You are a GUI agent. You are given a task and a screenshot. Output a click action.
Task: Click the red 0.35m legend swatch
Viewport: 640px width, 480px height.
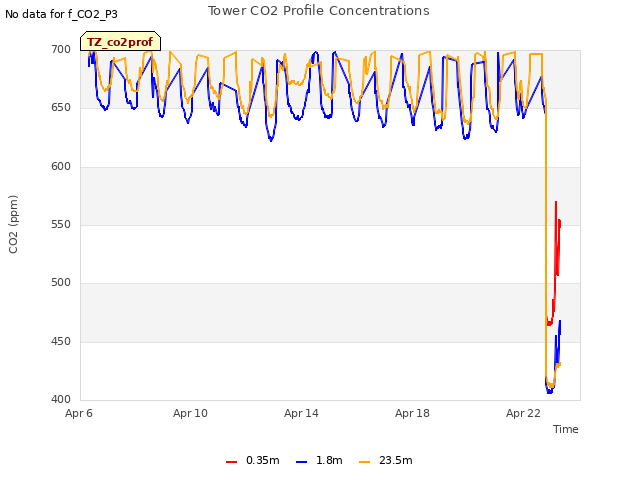coord(231,462)
